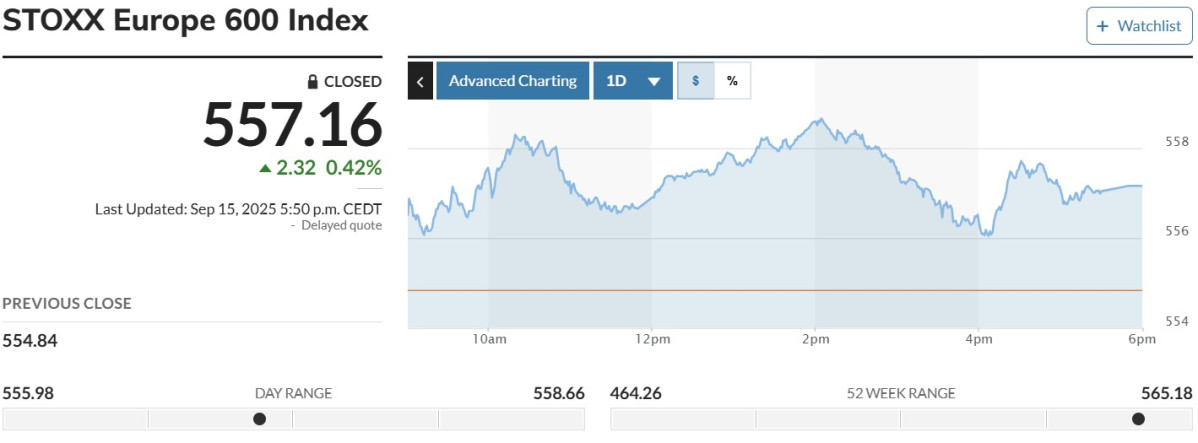The image size is (1198, 443).
Task: Switch chart to dollar ($) view
Action: tap(696, 81)
